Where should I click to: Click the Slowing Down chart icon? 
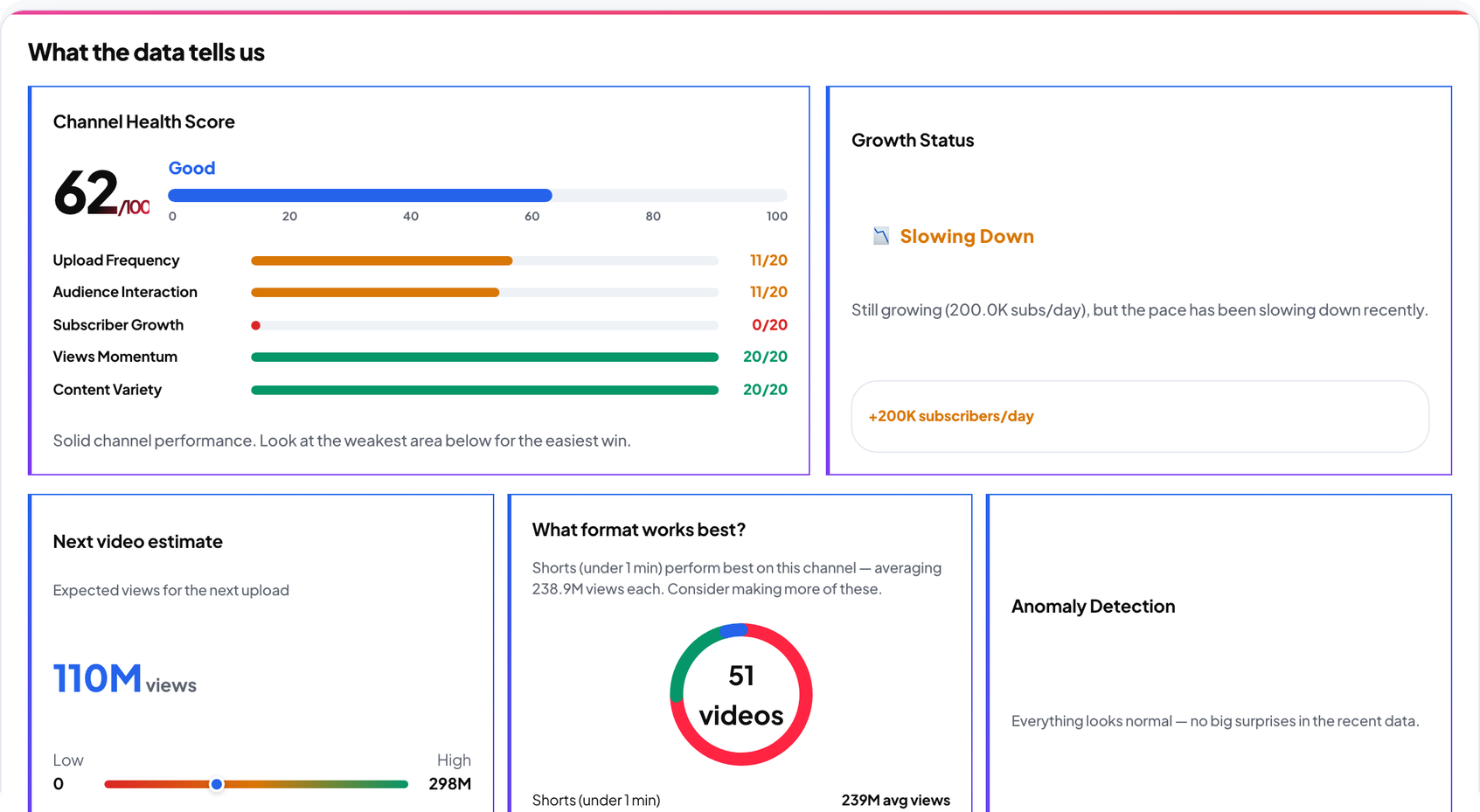(881, 236)
